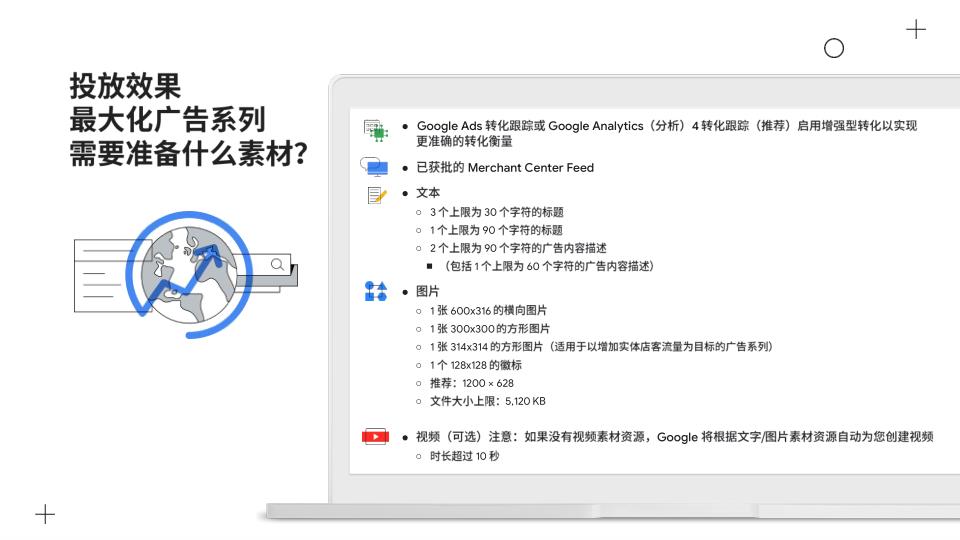Viewport: 960px width, 540px height.
Task: Select 1 张 300x300 的方形图片
Action: (490, 329)
